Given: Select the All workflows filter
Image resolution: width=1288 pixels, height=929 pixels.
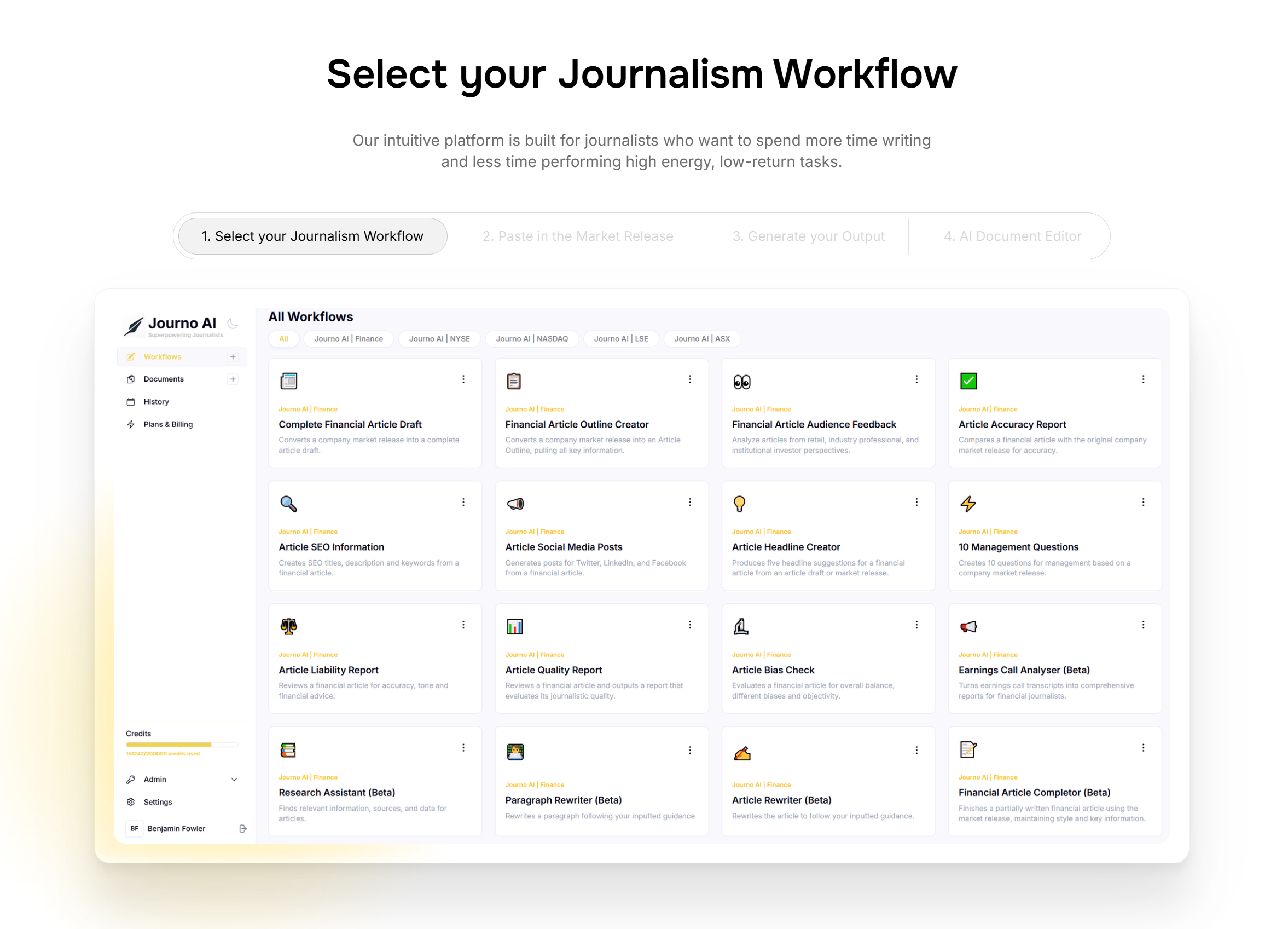Looking at the screenshot, I should [283, 339].
